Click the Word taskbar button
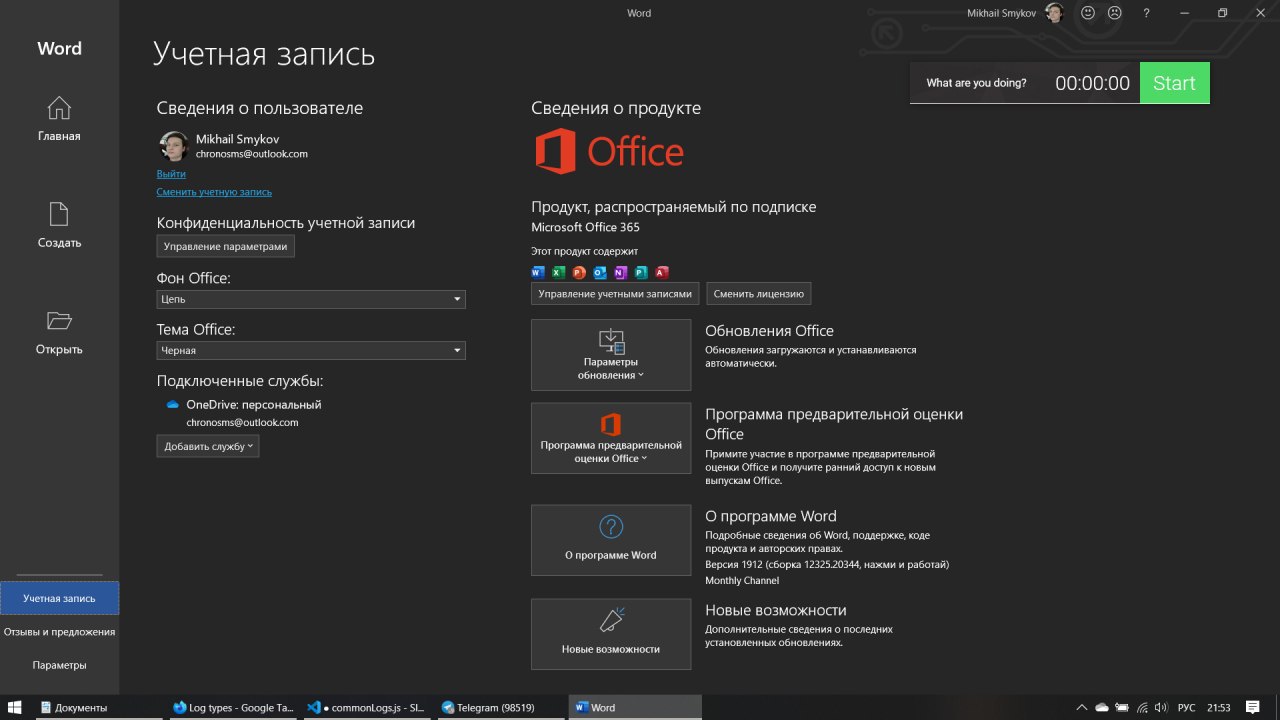The height and width of the screenshot is (720, 1280). tap(634, 707)
